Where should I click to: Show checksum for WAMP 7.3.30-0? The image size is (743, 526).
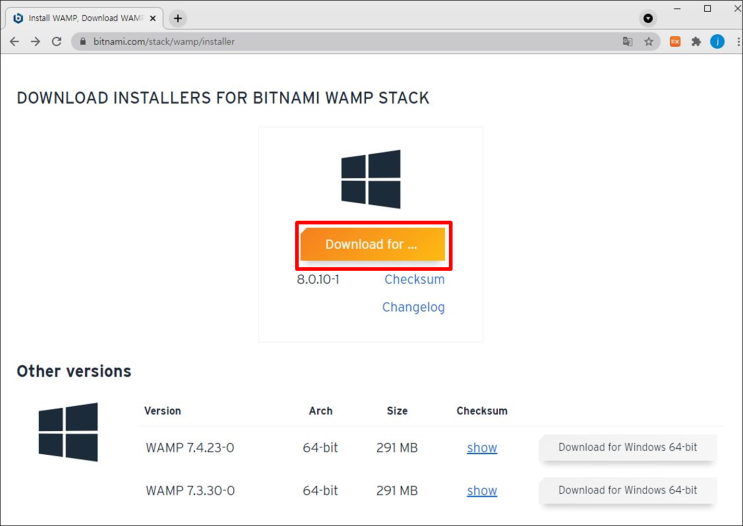(x=482, y=490)
